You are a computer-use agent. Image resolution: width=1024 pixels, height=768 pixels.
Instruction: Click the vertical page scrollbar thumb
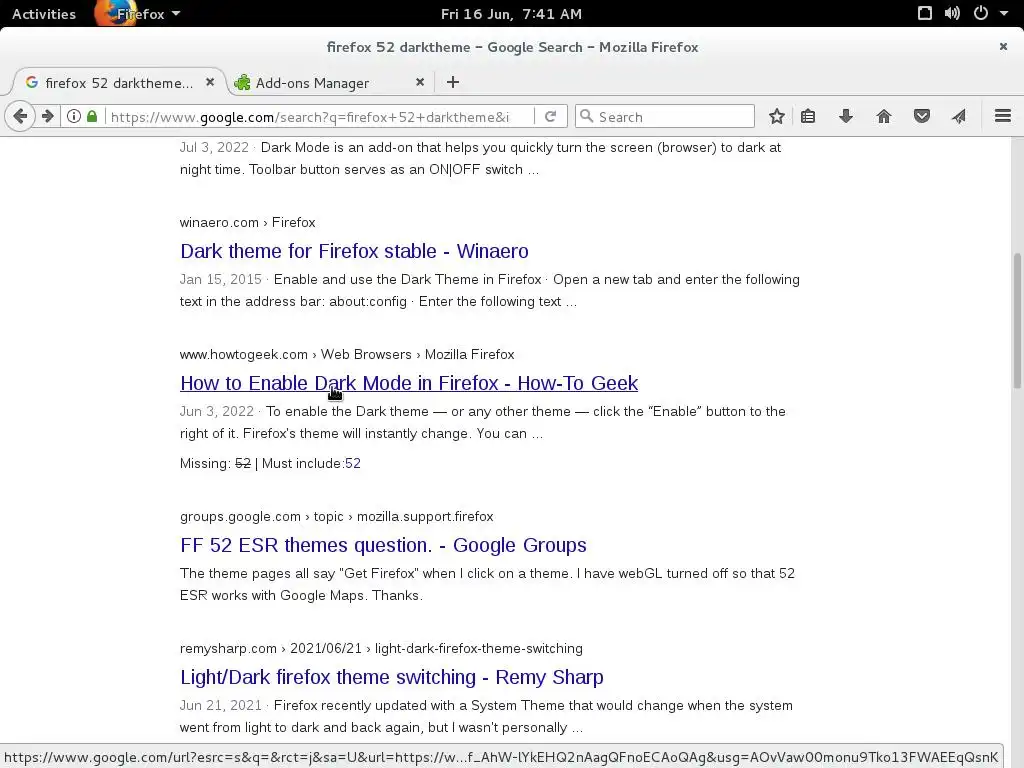[1017, 321]
